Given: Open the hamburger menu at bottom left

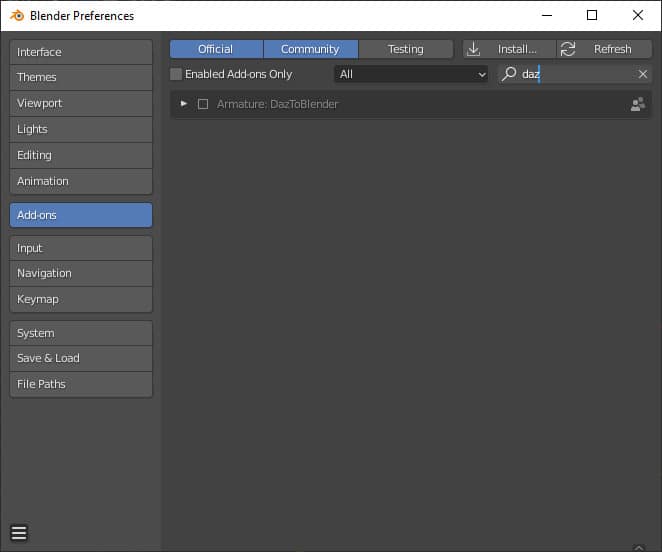Looking at the screenshot, I should coord(19,533).
